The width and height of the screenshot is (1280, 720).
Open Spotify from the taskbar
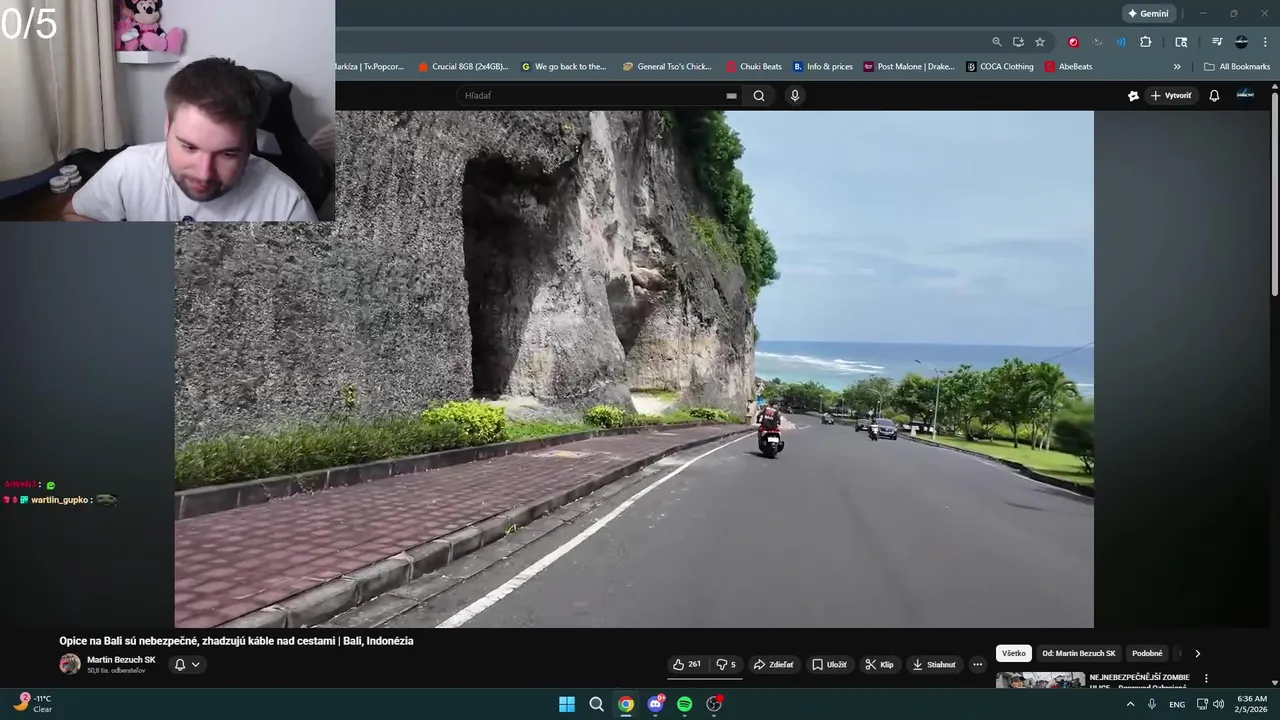click(685, 704)
